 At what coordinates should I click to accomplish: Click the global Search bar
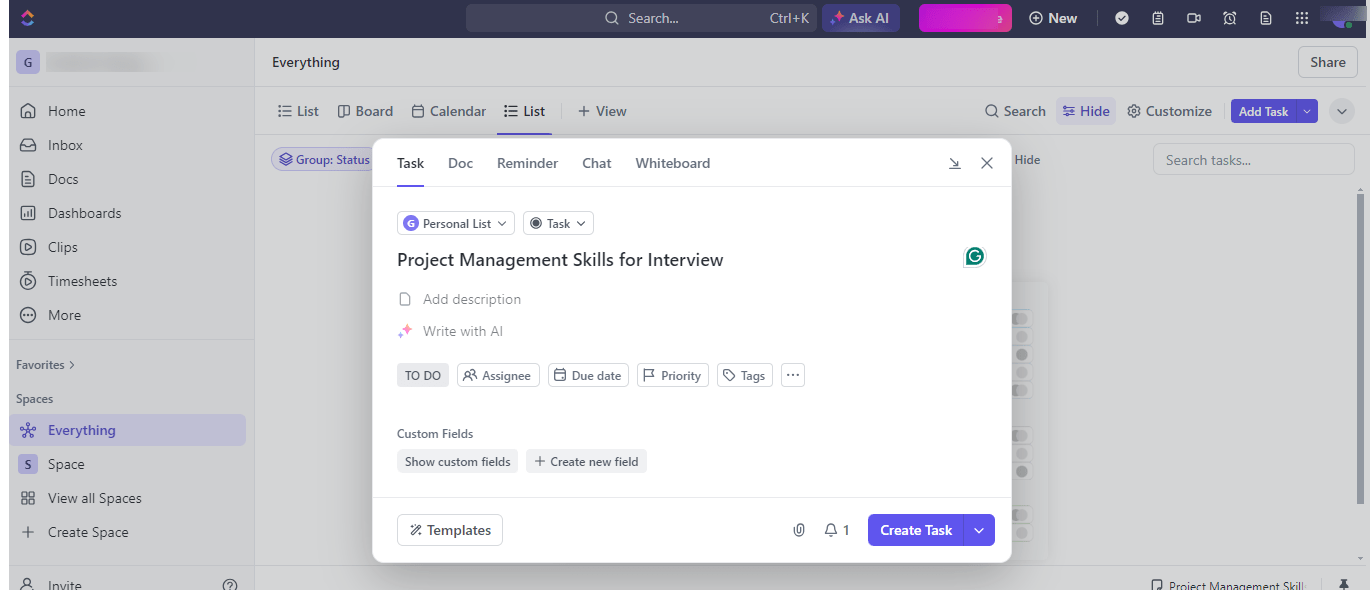coord(640,18)
